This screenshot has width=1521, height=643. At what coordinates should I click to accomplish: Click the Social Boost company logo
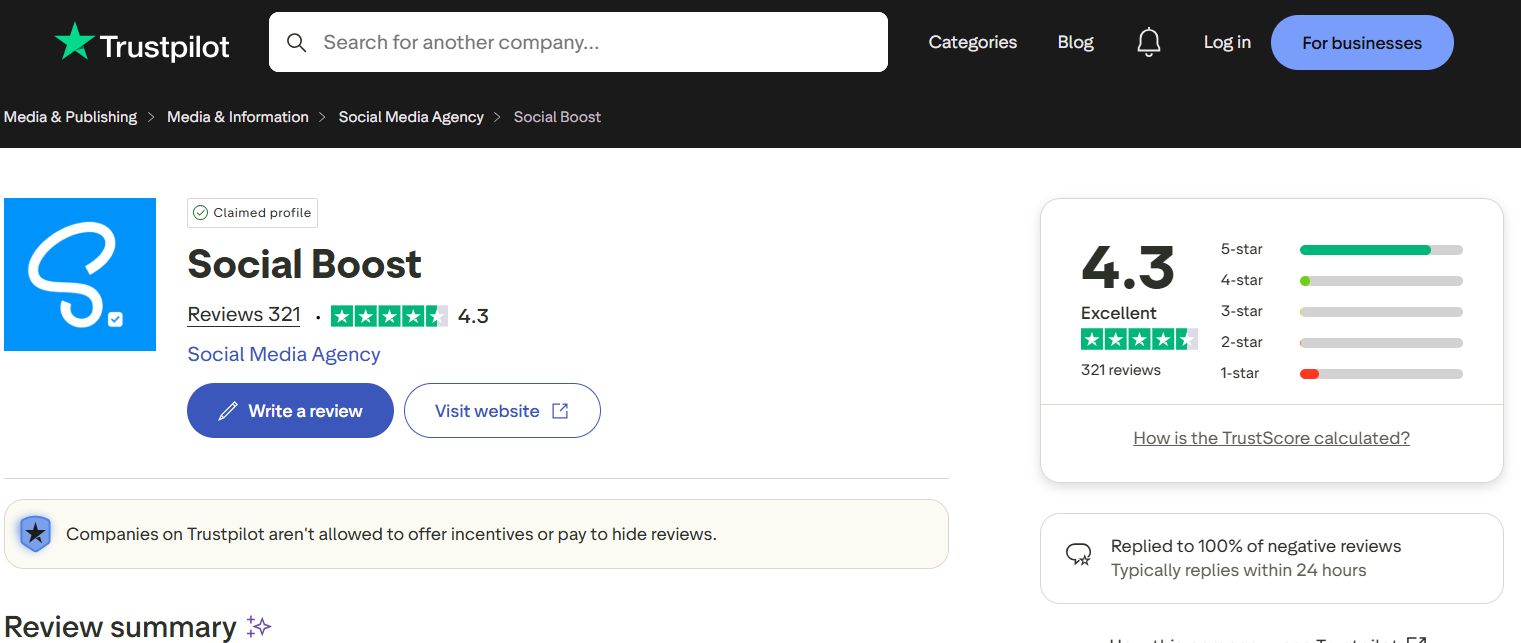tap(80, 275)
